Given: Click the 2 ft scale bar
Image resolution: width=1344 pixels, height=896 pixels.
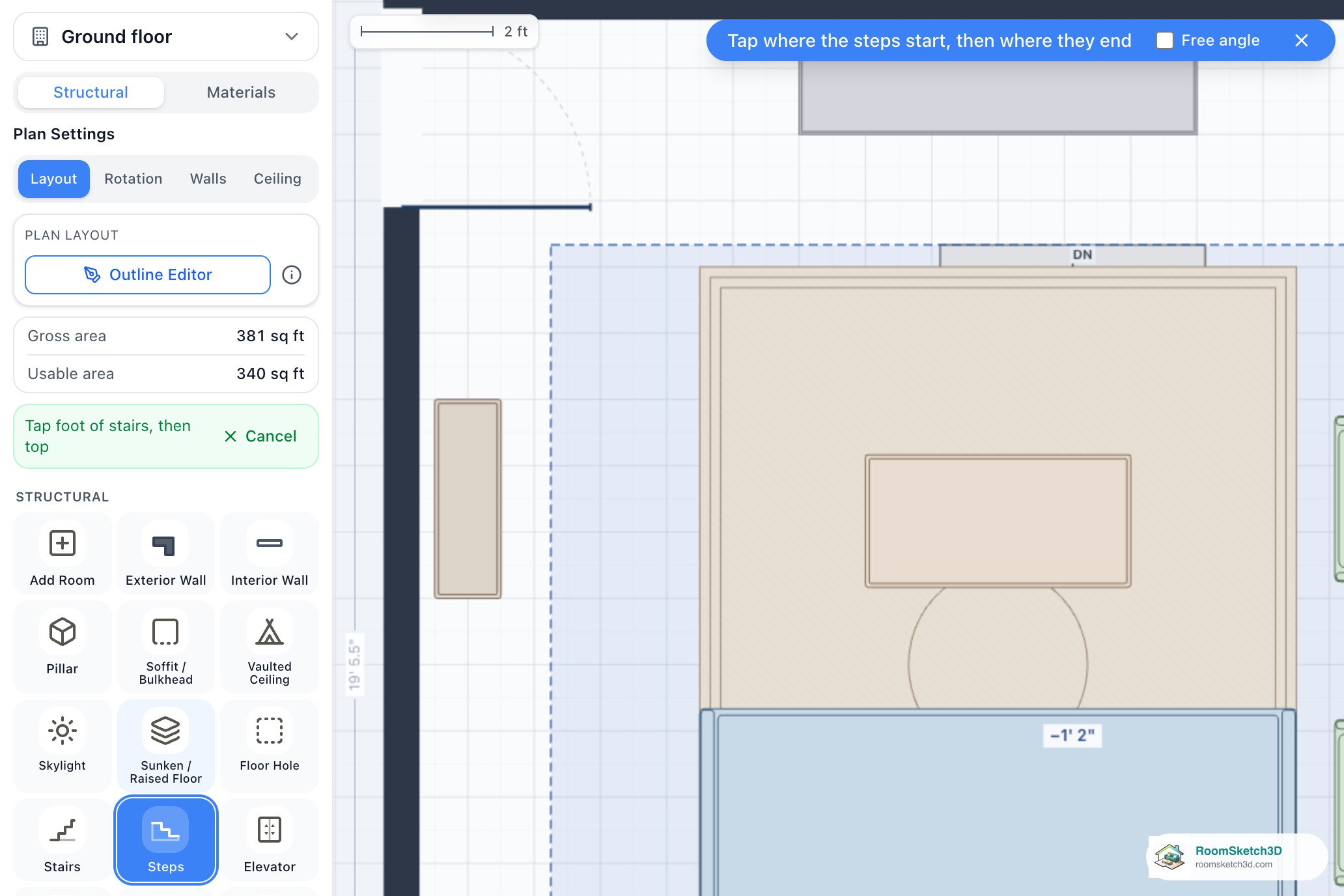Looking at the screenshot, I should click(x=444, y=31).
